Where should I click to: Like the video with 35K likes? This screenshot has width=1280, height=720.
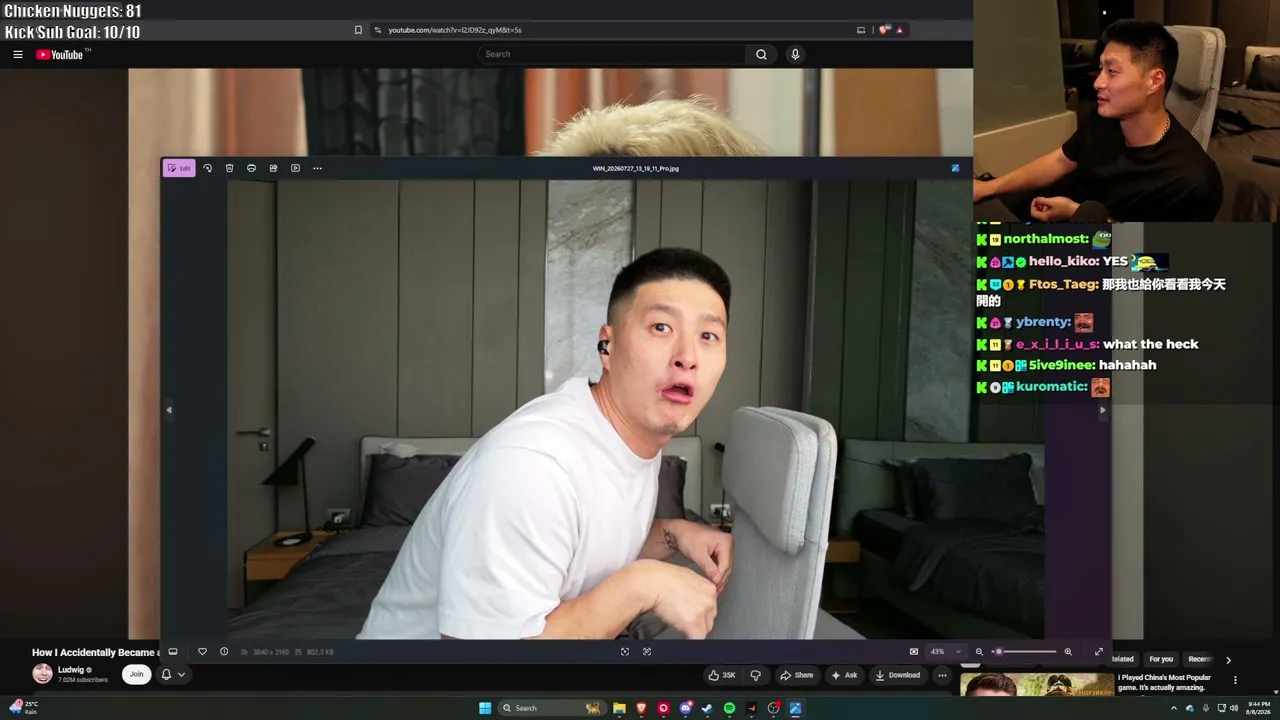722,675
